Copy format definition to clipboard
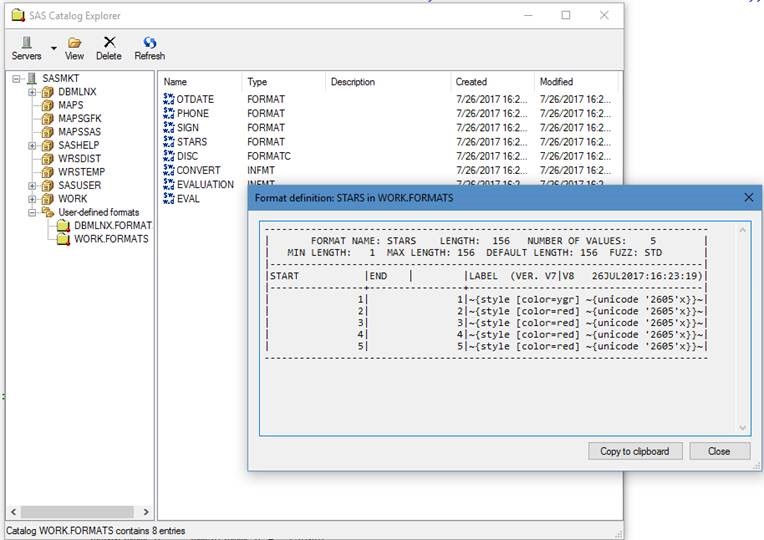The height and width of the screenshot is (540, 764). (635, 451)
